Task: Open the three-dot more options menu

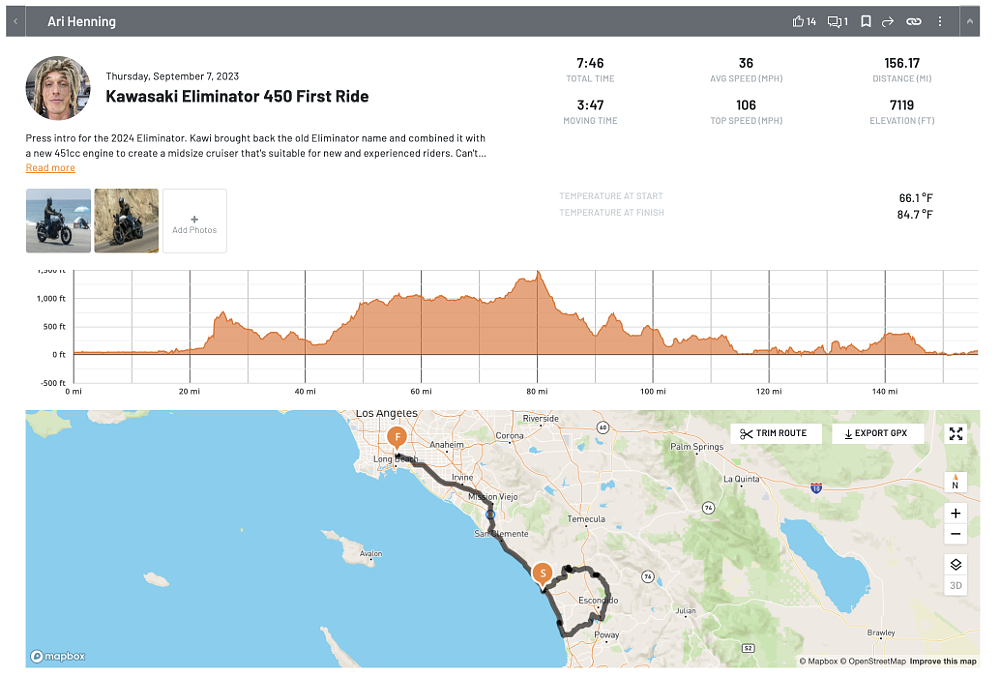Action: point(940,21)
